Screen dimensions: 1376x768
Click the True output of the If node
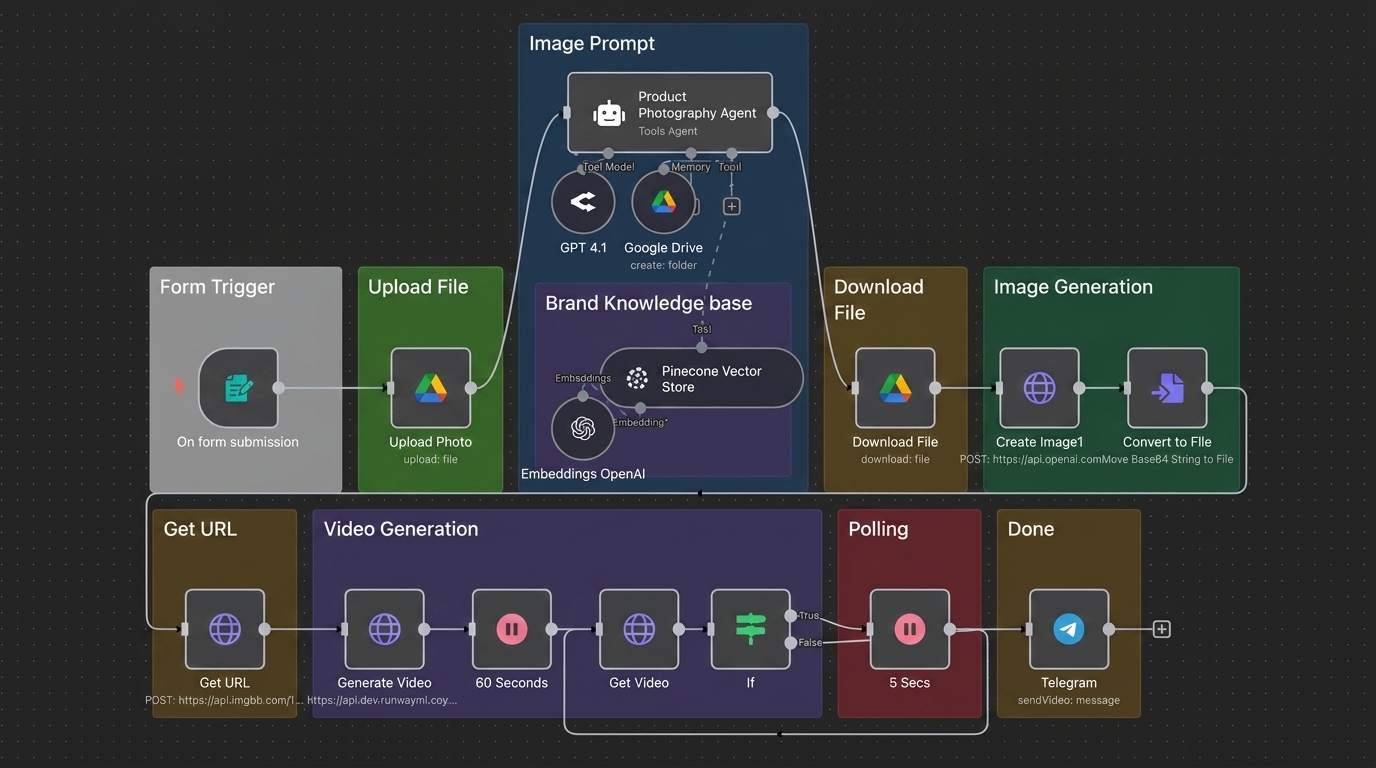click(x=791, y=616)
